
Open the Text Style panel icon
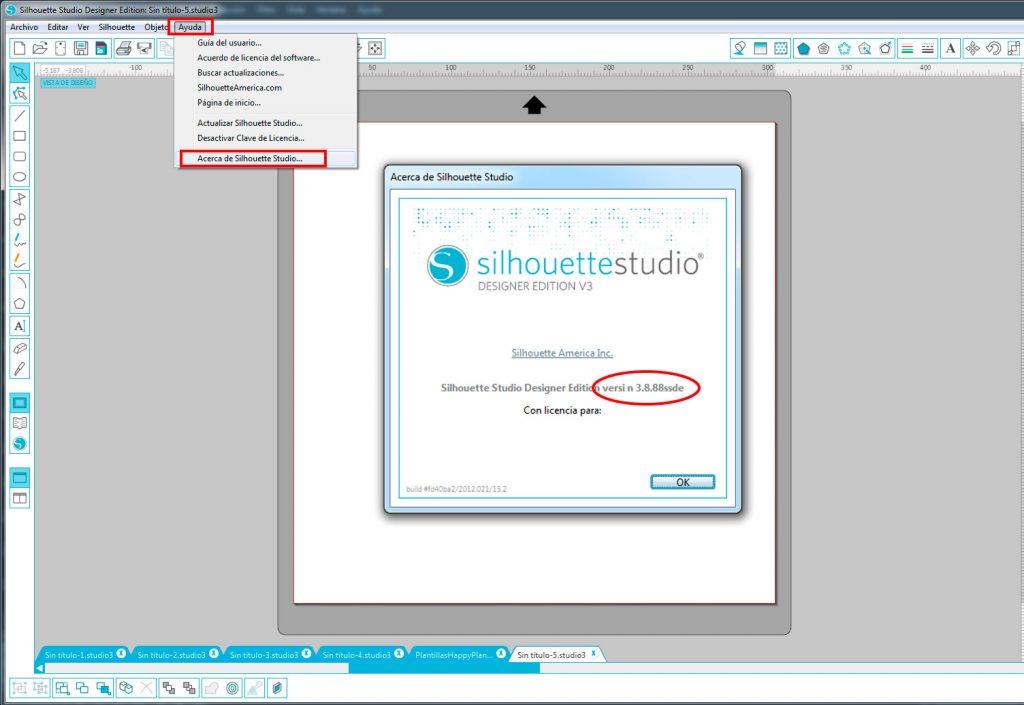click(950, 48)
